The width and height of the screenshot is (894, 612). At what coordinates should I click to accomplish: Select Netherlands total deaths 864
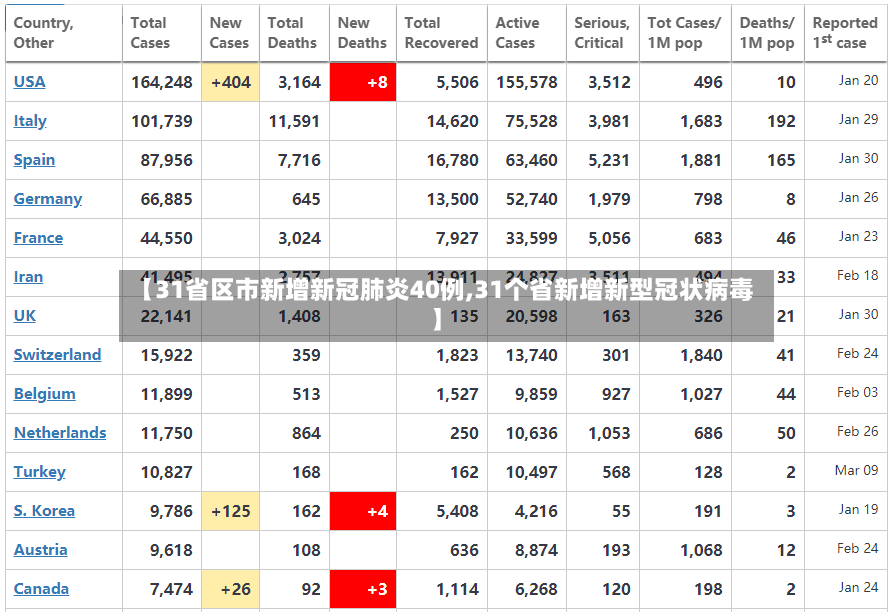(306, 433)
